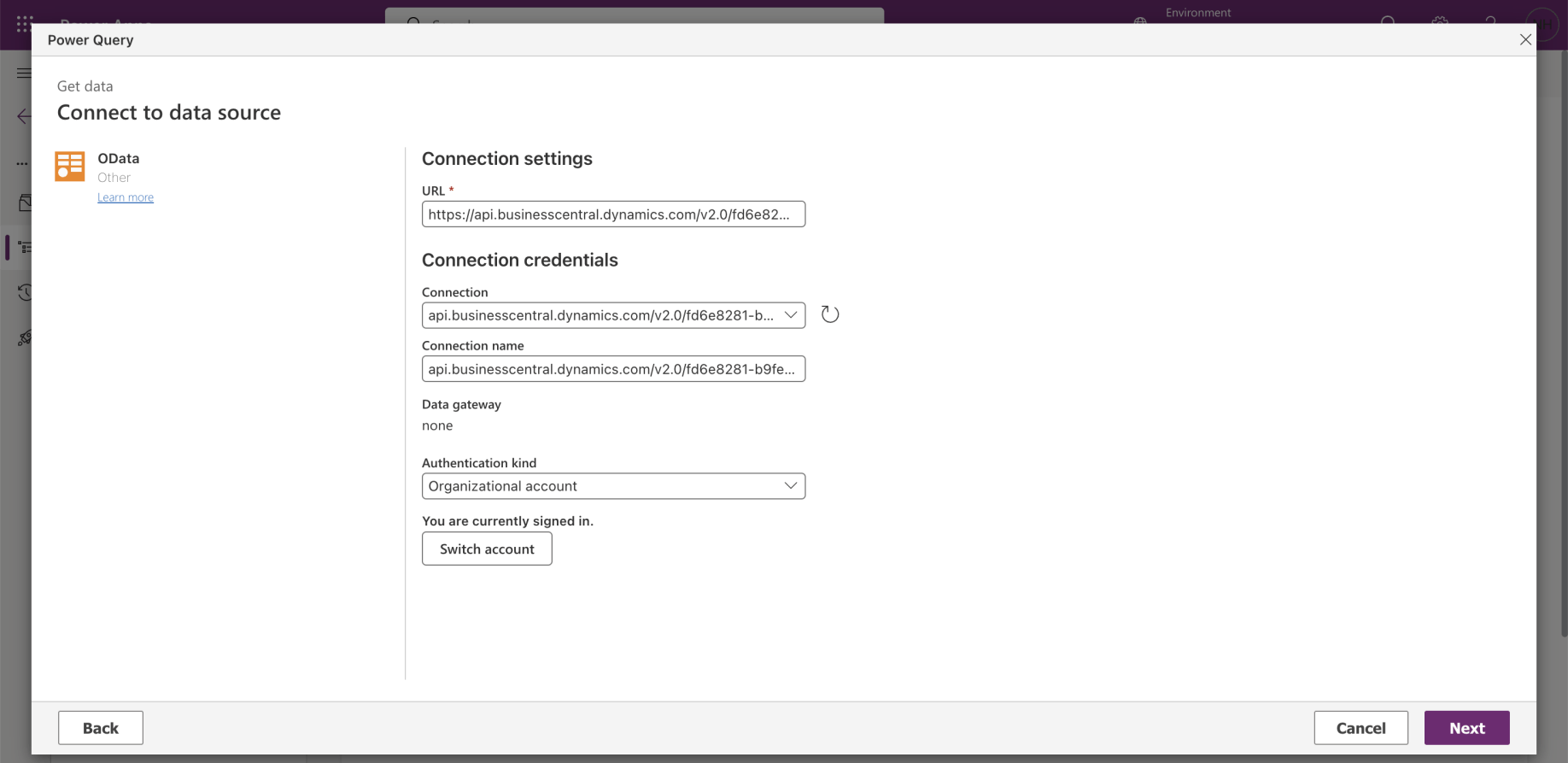The image size is (1568, 763).
Task: Click the 'Power Query' dialog title
Action: click(91, 40)
